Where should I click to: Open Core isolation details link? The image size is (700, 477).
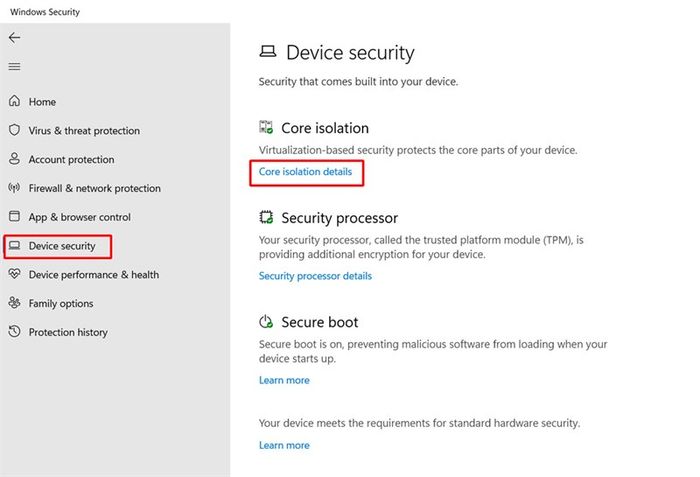point(305,172)
